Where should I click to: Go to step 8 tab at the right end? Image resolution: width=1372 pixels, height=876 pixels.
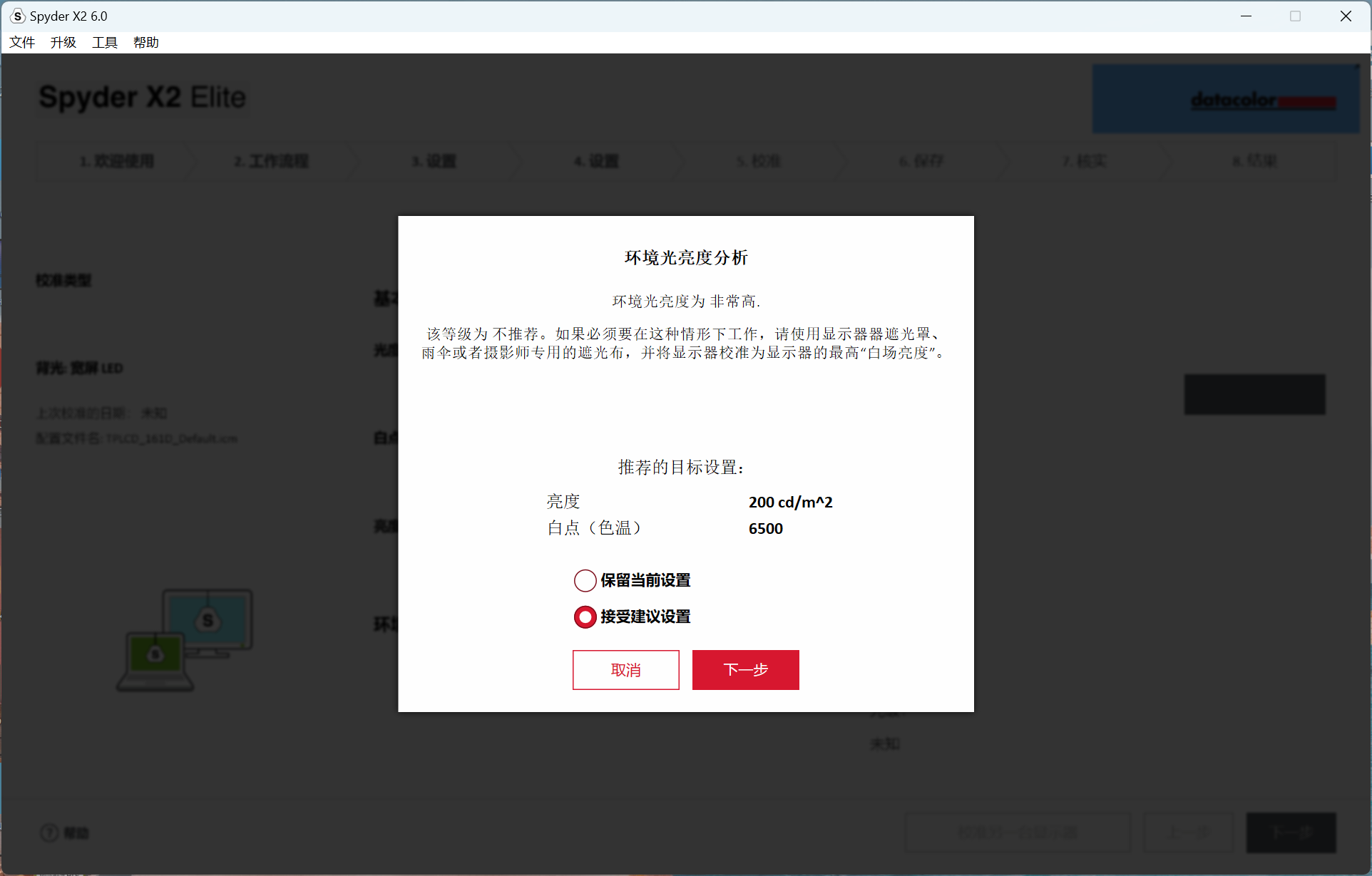click(1254, 161)
